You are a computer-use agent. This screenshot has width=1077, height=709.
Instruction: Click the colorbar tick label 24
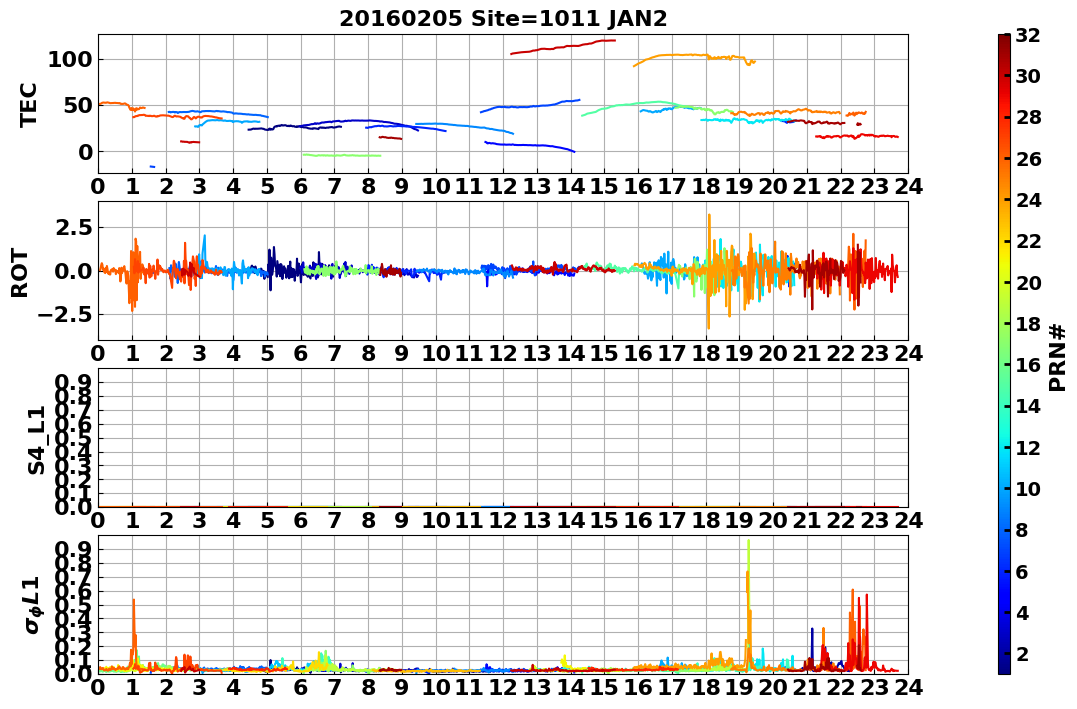[1027, 200]
